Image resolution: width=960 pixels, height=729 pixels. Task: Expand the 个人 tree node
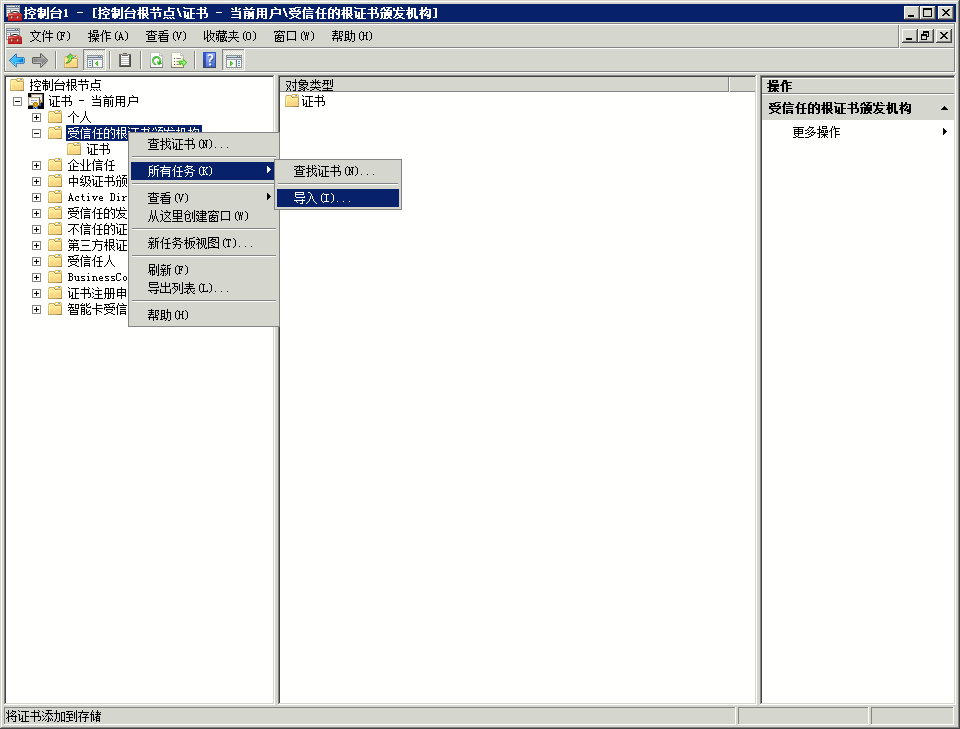(x=36, y=117)
